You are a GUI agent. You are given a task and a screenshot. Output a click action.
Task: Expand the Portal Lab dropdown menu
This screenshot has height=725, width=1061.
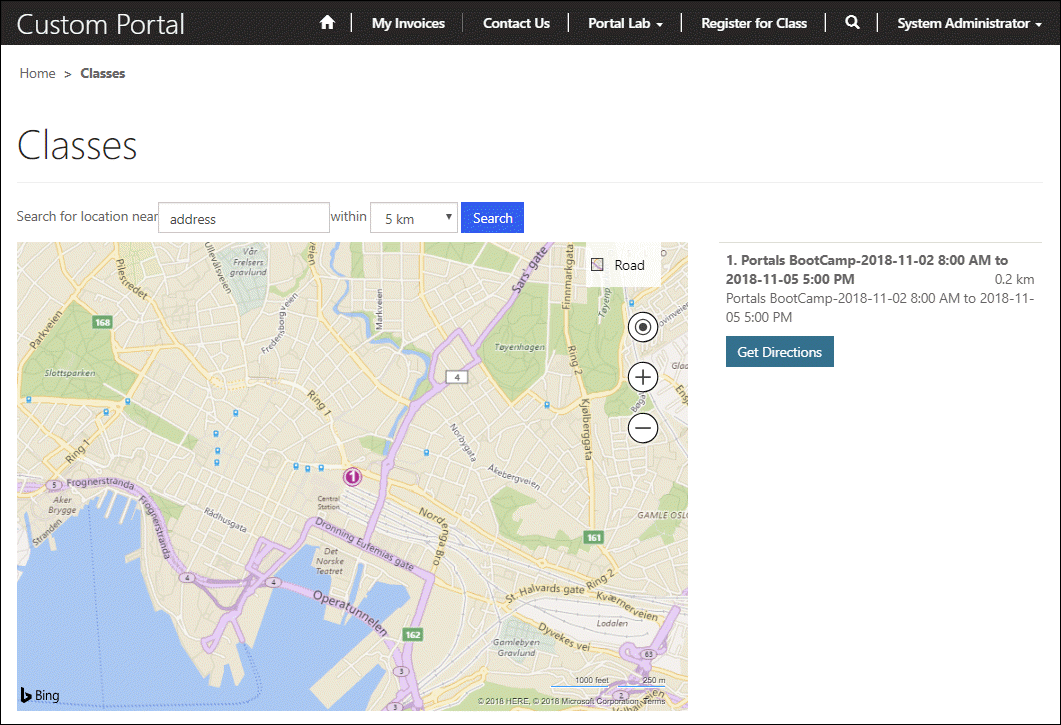click(625, 23)
